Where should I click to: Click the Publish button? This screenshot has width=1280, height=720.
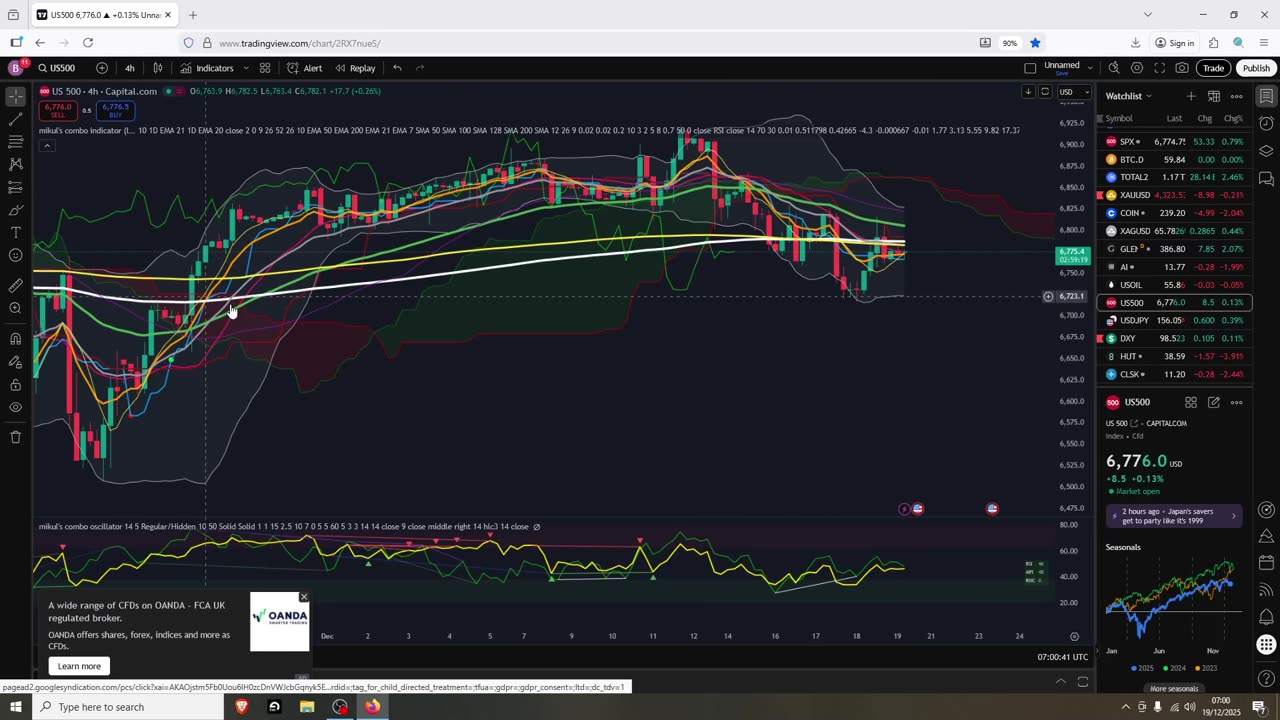point(1256,68)
